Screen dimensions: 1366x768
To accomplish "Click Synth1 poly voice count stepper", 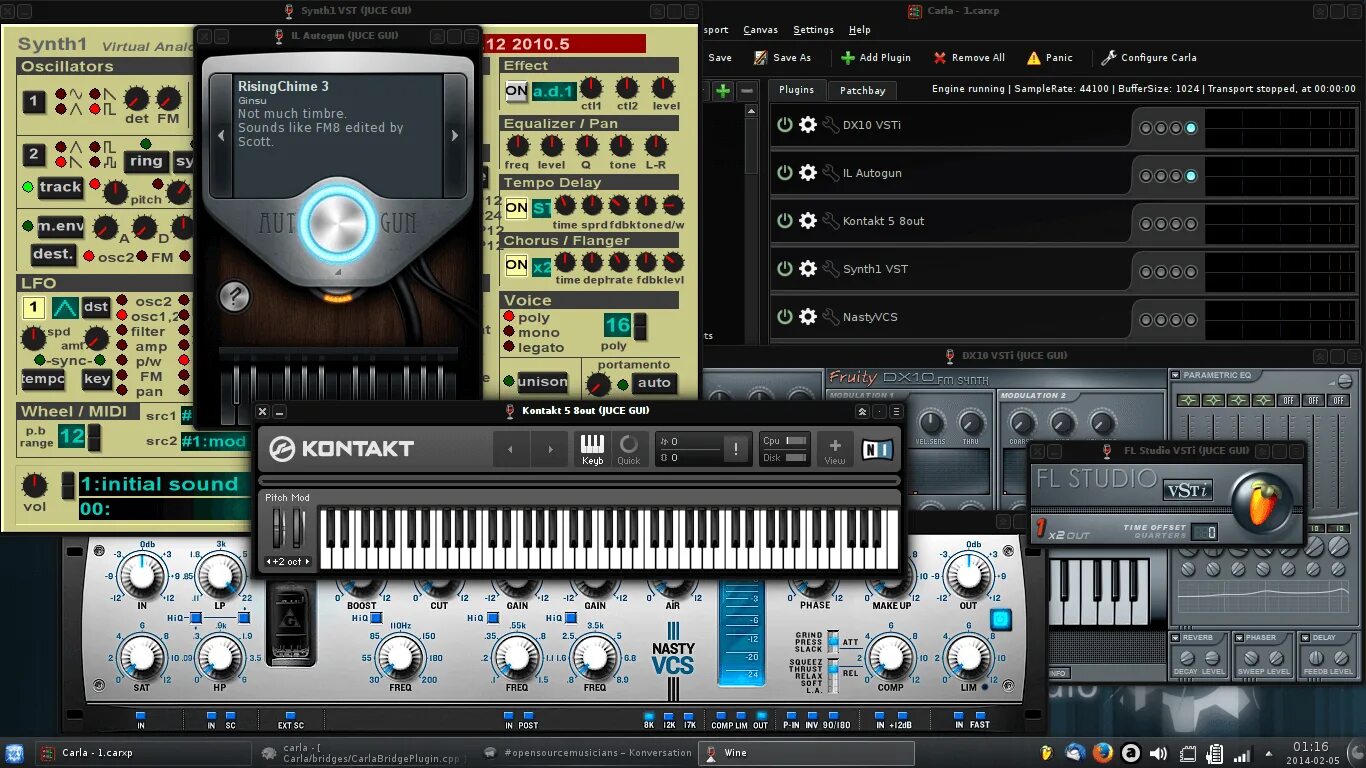I will point(640,326).
